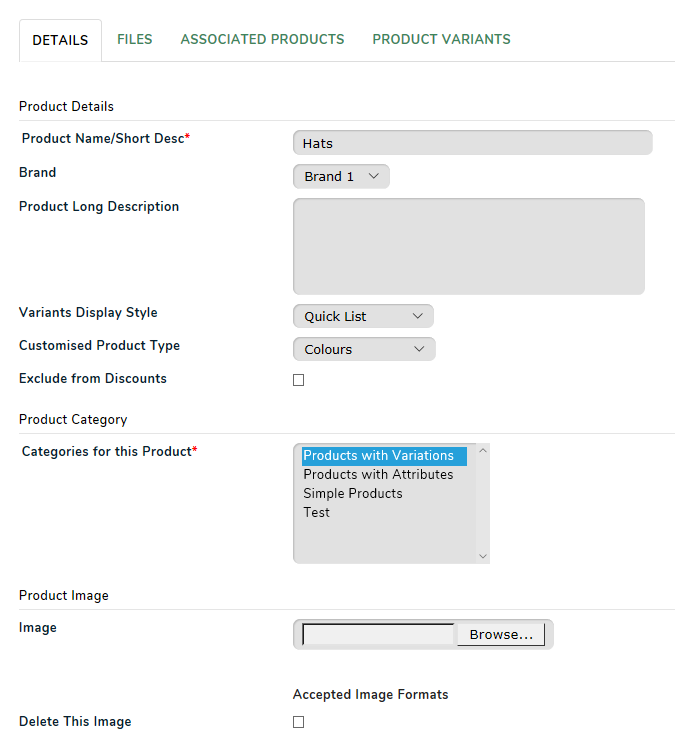Open the Files tab
The width and height of the screenshot is (675, 750).
coord(134,39)
